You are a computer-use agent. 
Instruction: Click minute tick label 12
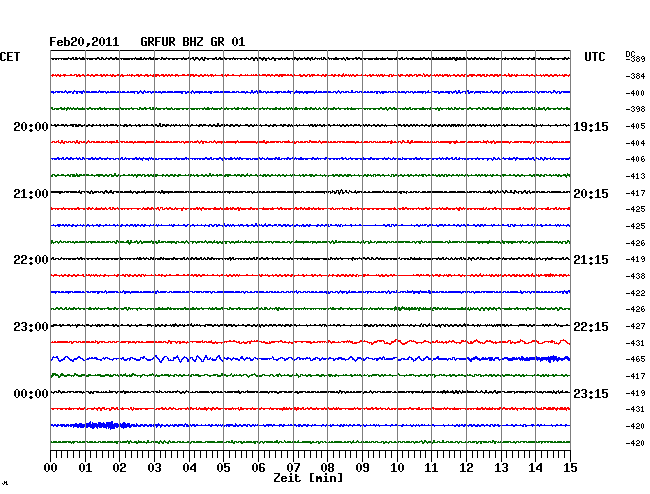pyautogui.click(x=466, y=468)
